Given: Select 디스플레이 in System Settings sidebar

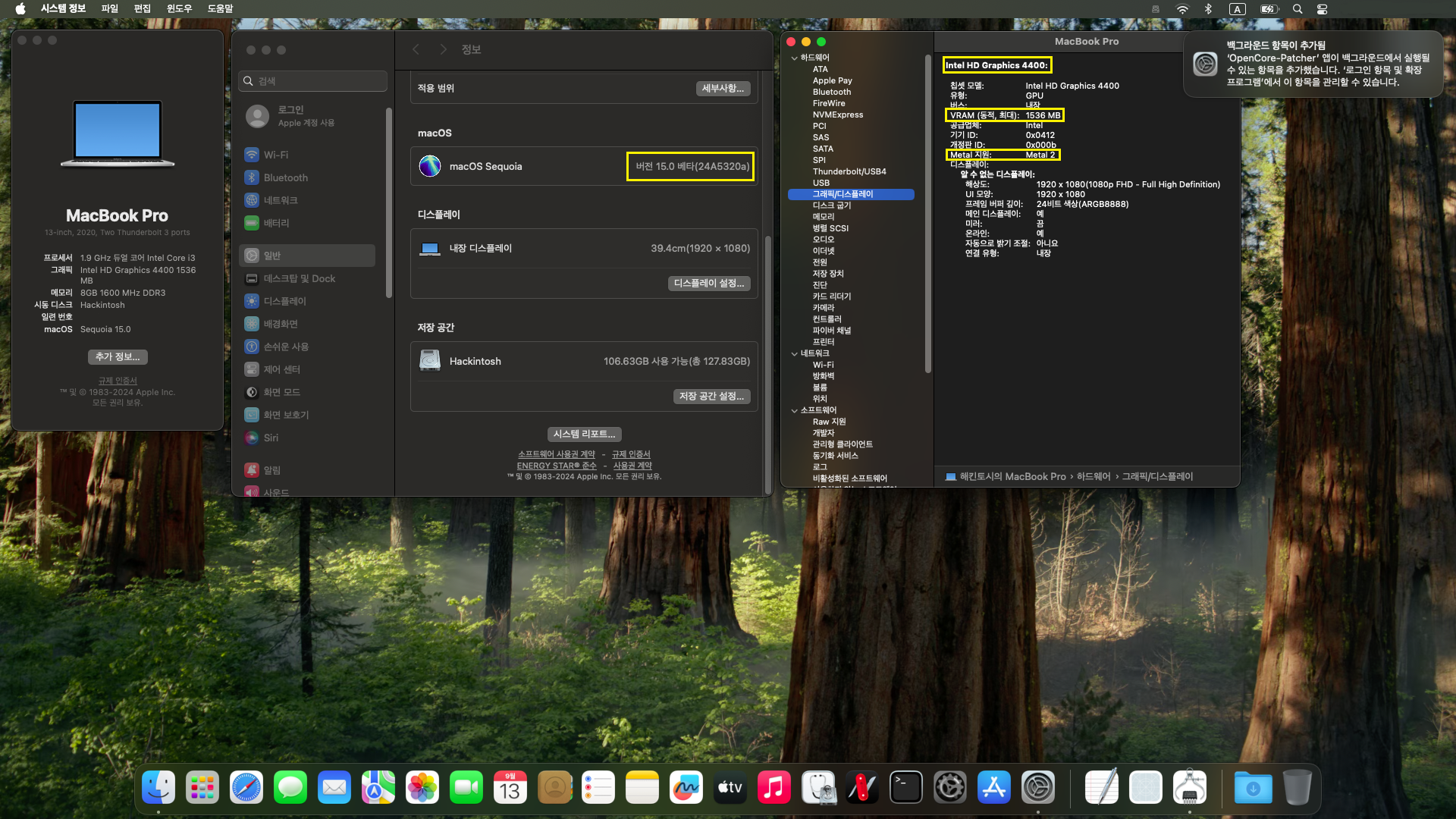Looking at the screenshot, I should click(x=307, y=301).
